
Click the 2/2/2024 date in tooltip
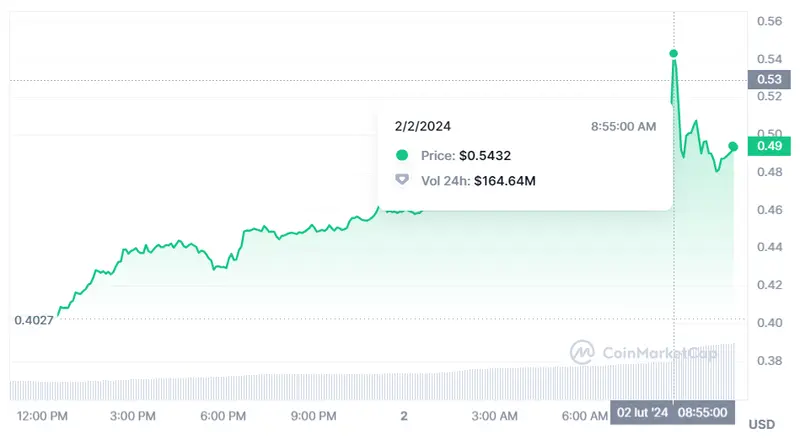426,127
